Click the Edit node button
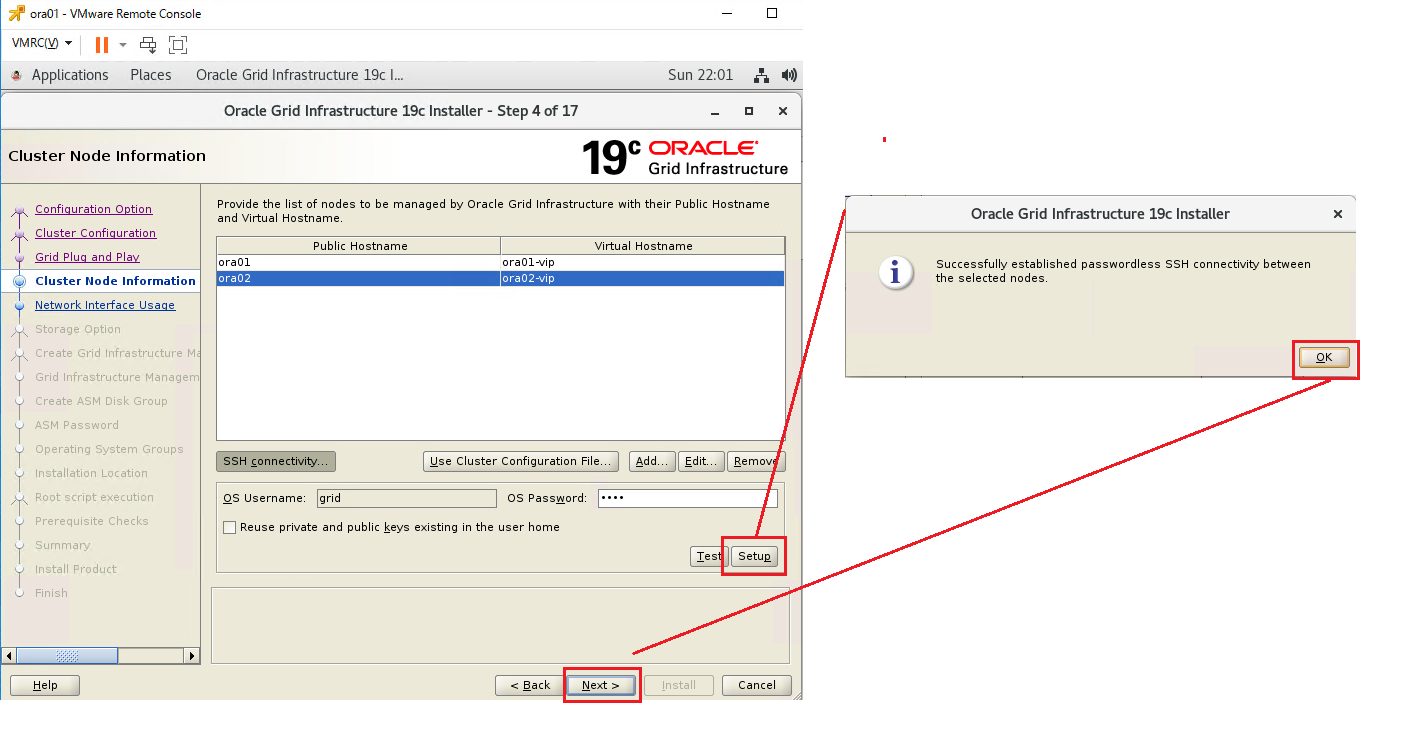This screenshot has width=1409, height=743. (x=701, y=461)
